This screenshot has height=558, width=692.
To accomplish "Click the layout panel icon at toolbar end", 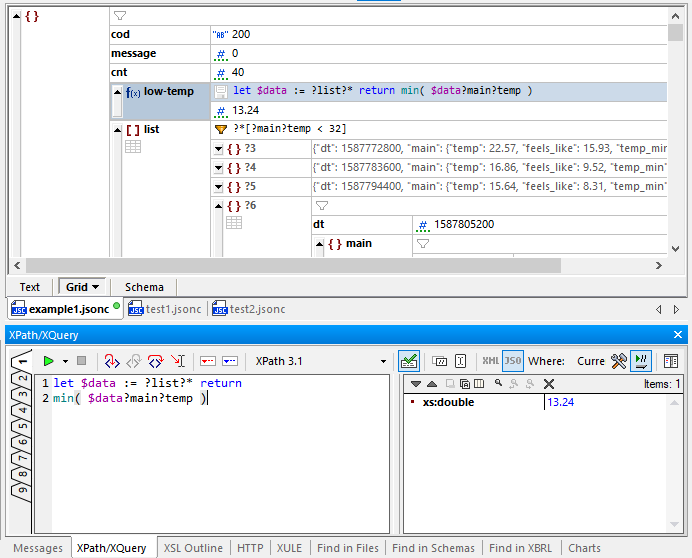I will coord(671,361).
